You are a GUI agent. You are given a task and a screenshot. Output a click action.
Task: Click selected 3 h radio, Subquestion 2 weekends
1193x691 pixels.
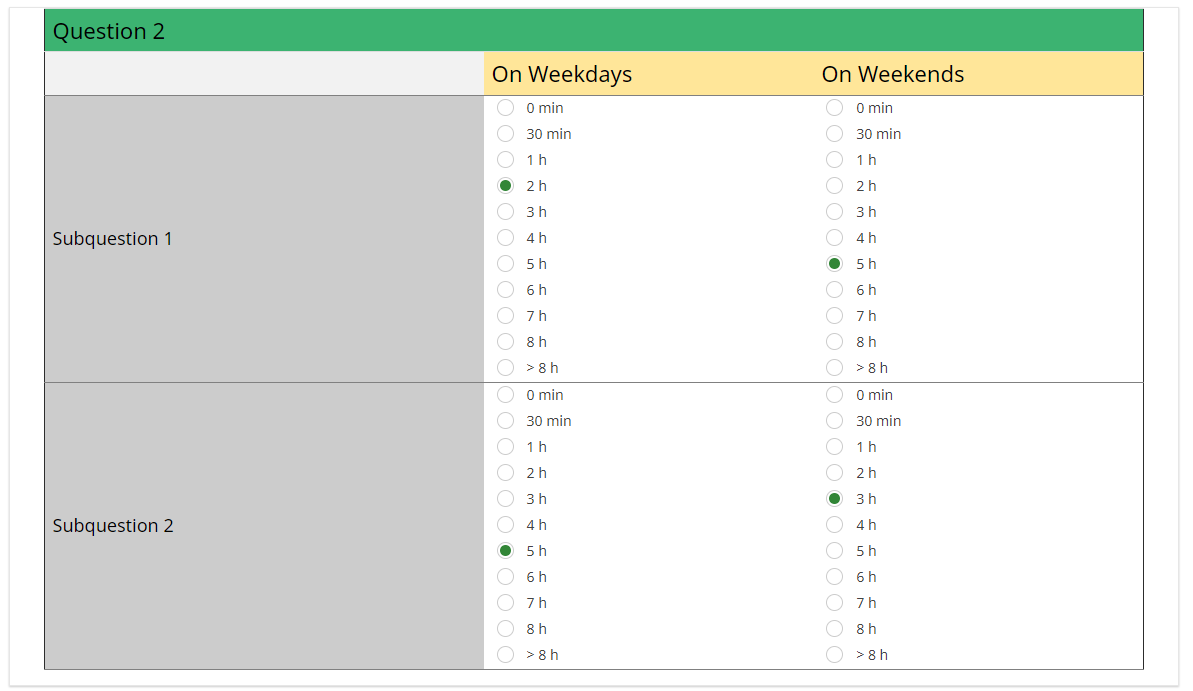pyautogui.click(x=835, y=499)
